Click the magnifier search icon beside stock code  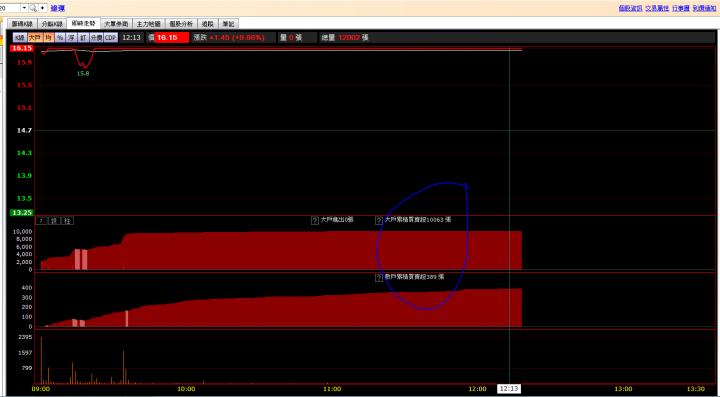33,8
